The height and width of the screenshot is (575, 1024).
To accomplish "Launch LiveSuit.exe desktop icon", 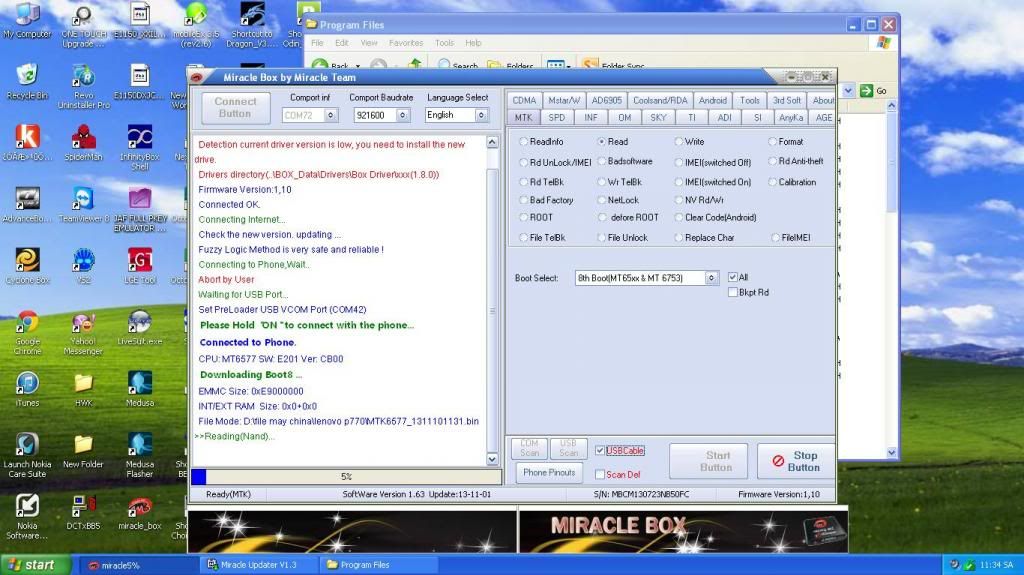I will tap(140, 327).
